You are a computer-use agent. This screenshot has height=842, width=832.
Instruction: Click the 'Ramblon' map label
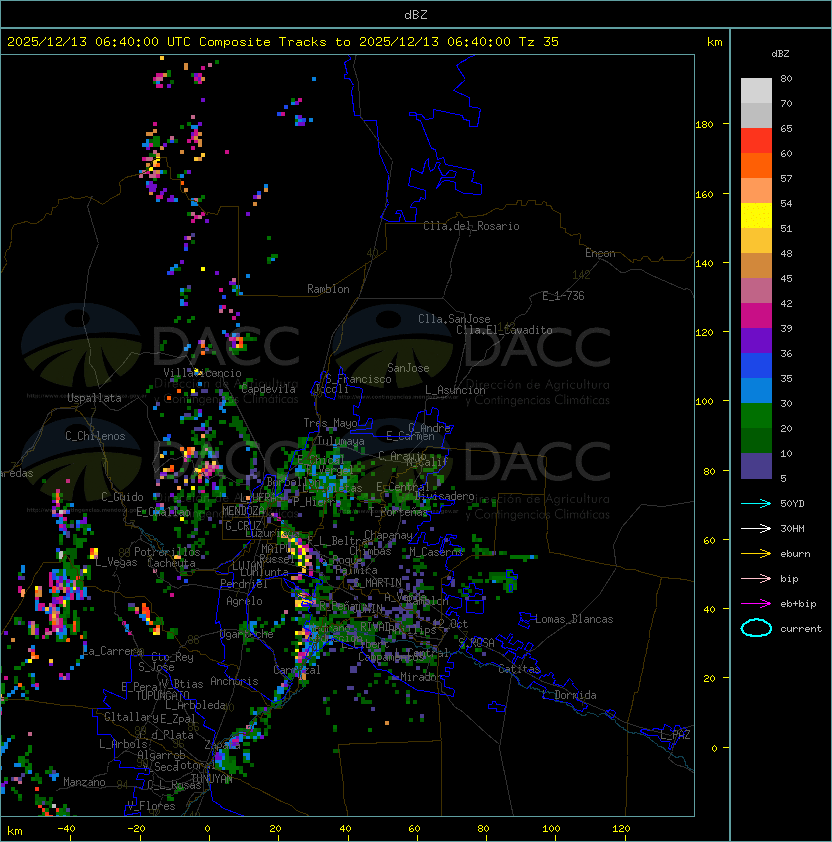point(328,289)
